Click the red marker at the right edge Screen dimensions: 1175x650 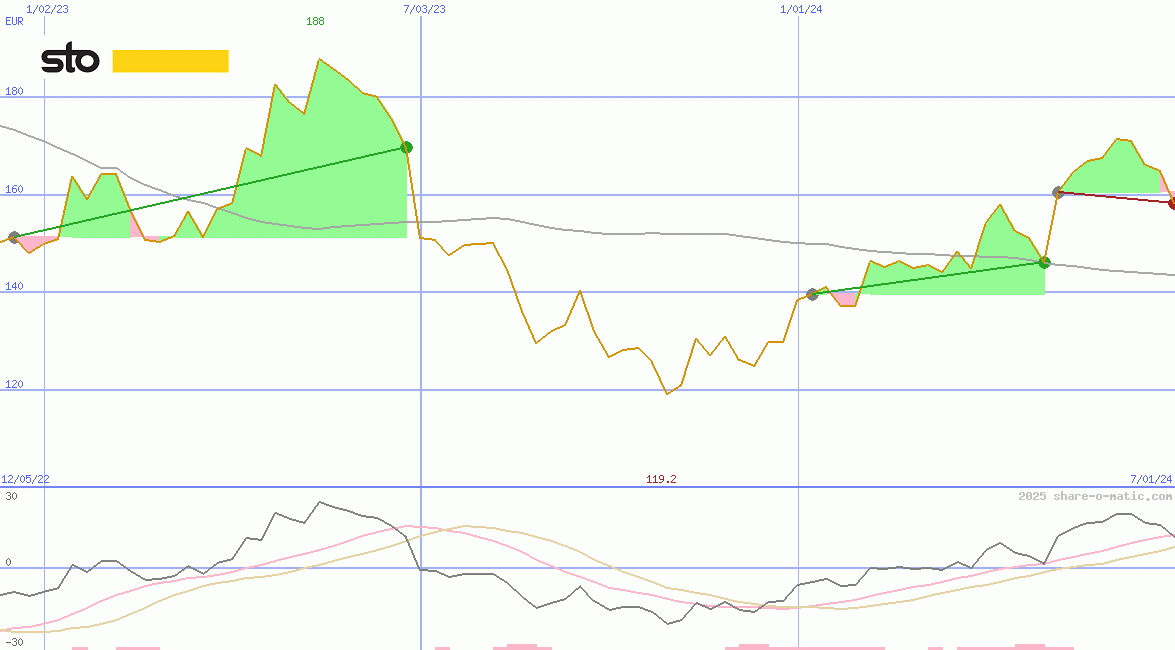[1172, 203]
